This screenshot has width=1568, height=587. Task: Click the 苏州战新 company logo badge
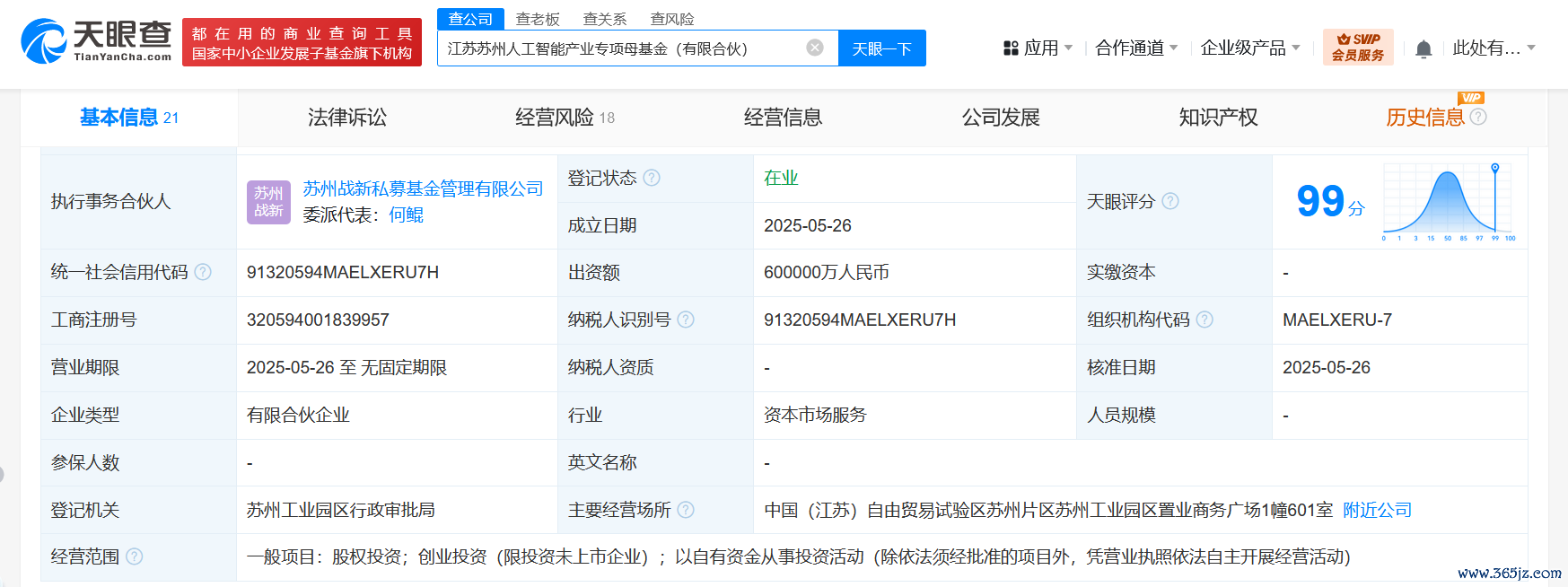tap(268, 202)
